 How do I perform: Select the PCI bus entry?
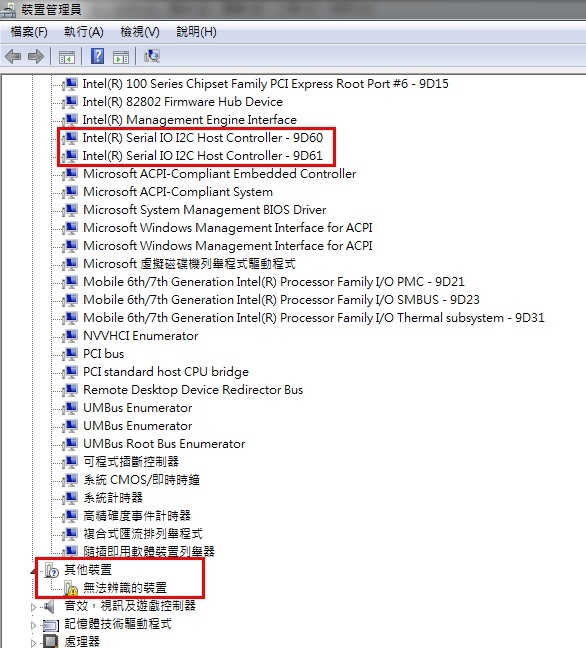click(x=103, y=354)
